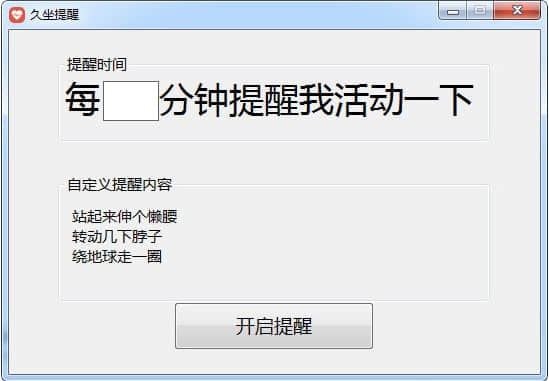Image resolution: width=549 pixels, height=381 pixels.
Task: Click the 提醒时间 group label
Action: (x=97, y=65)
